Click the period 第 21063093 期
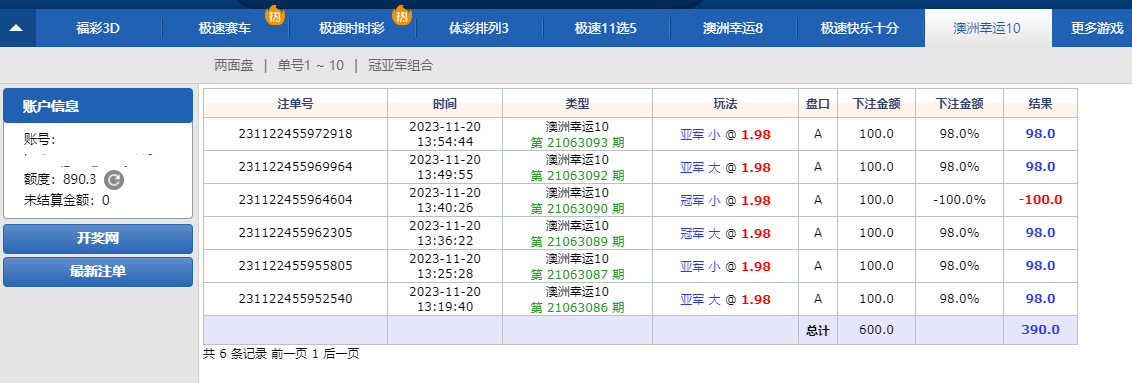The image size is (1132, 383). 578,142
